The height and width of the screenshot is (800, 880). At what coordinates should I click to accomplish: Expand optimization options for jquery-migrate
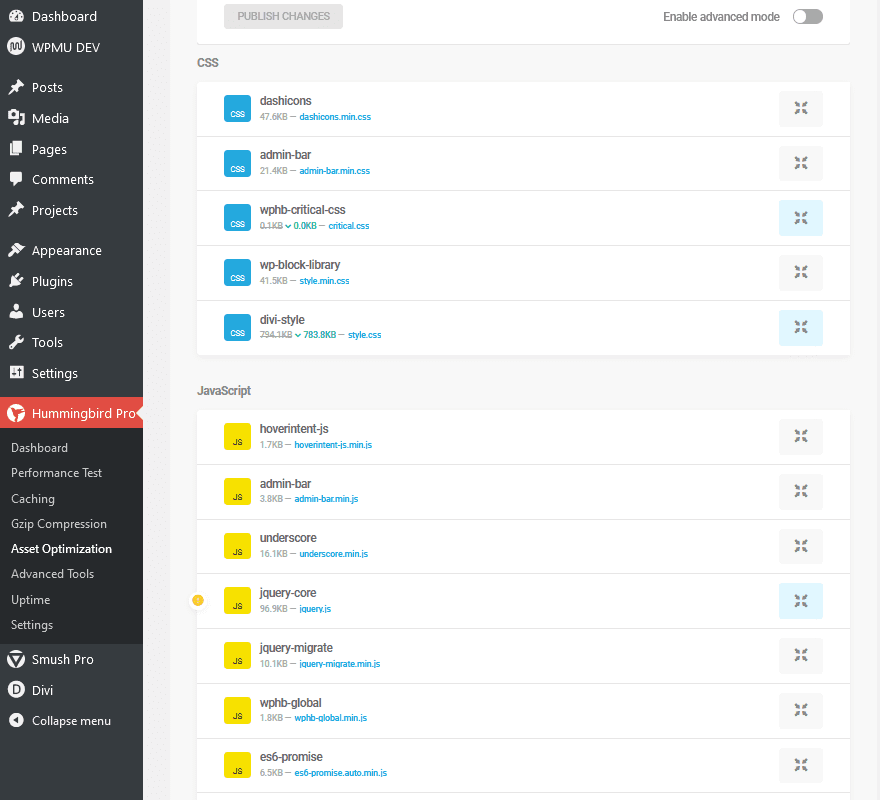coord(800,655)
